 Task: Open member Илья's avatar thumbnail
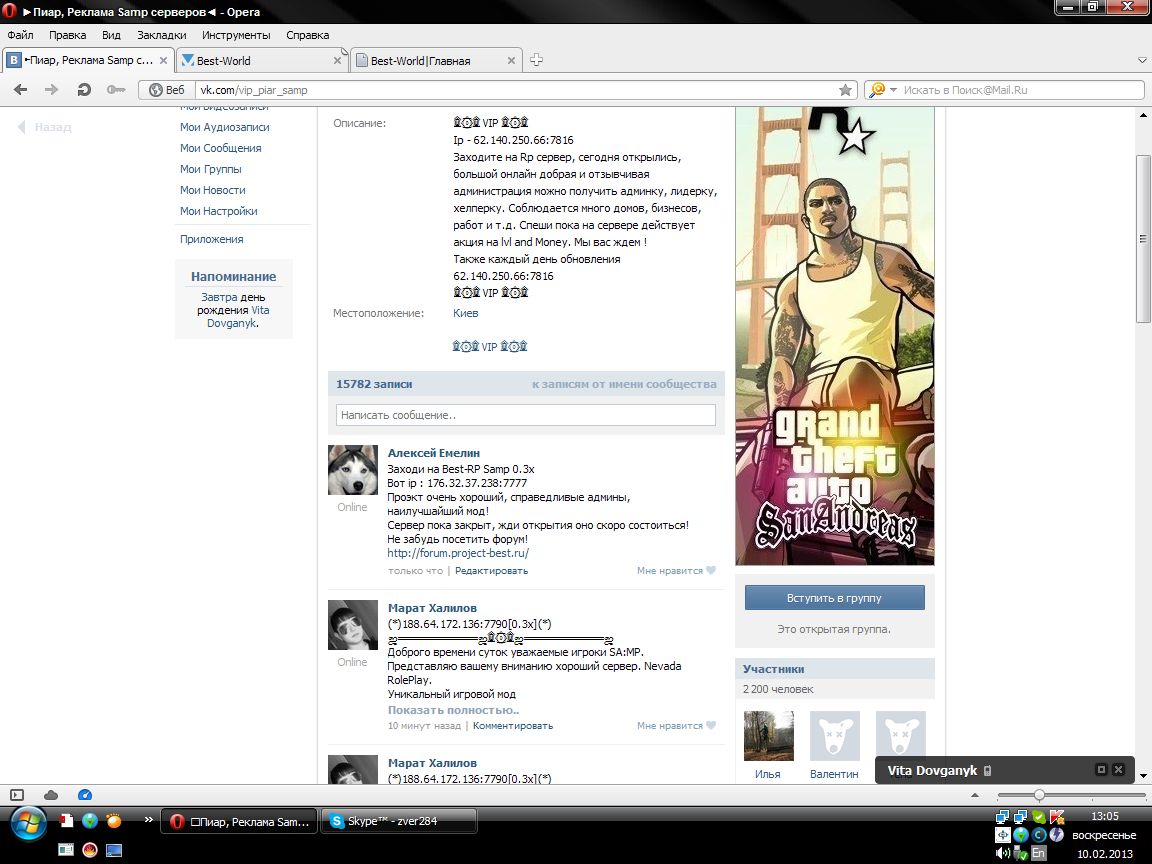768,735
